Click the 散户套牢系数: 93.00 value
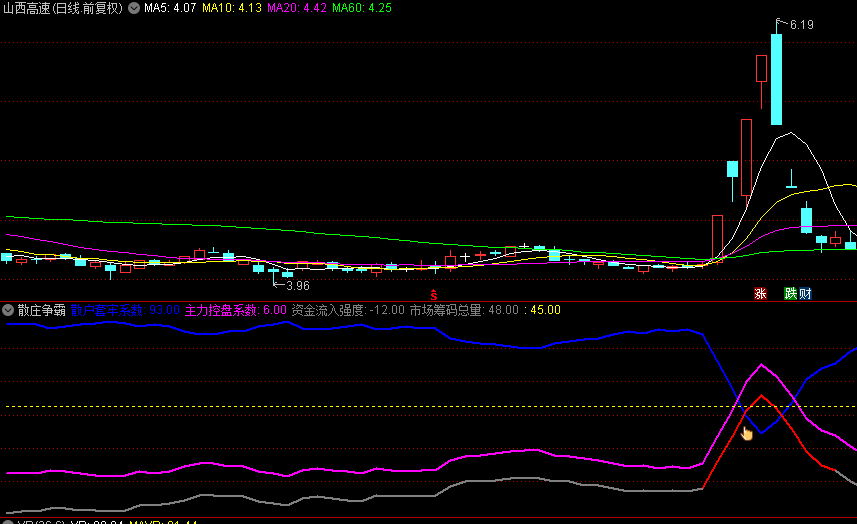Image resolution: width=857 pixels, height=524 pixels. coord(125,310)
